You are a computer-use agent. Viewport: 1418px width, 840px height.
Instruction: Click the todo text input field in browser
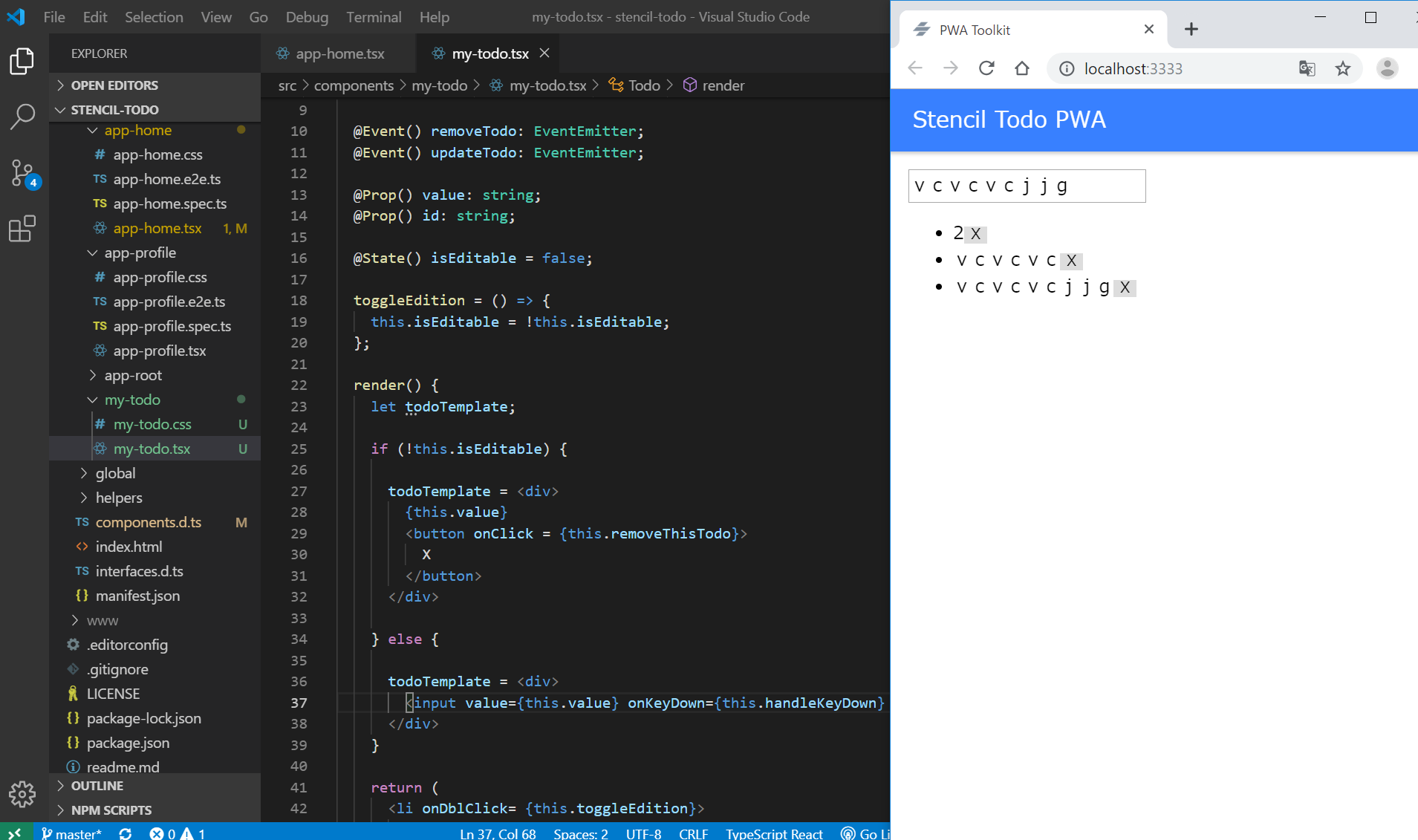[1027, 186]
